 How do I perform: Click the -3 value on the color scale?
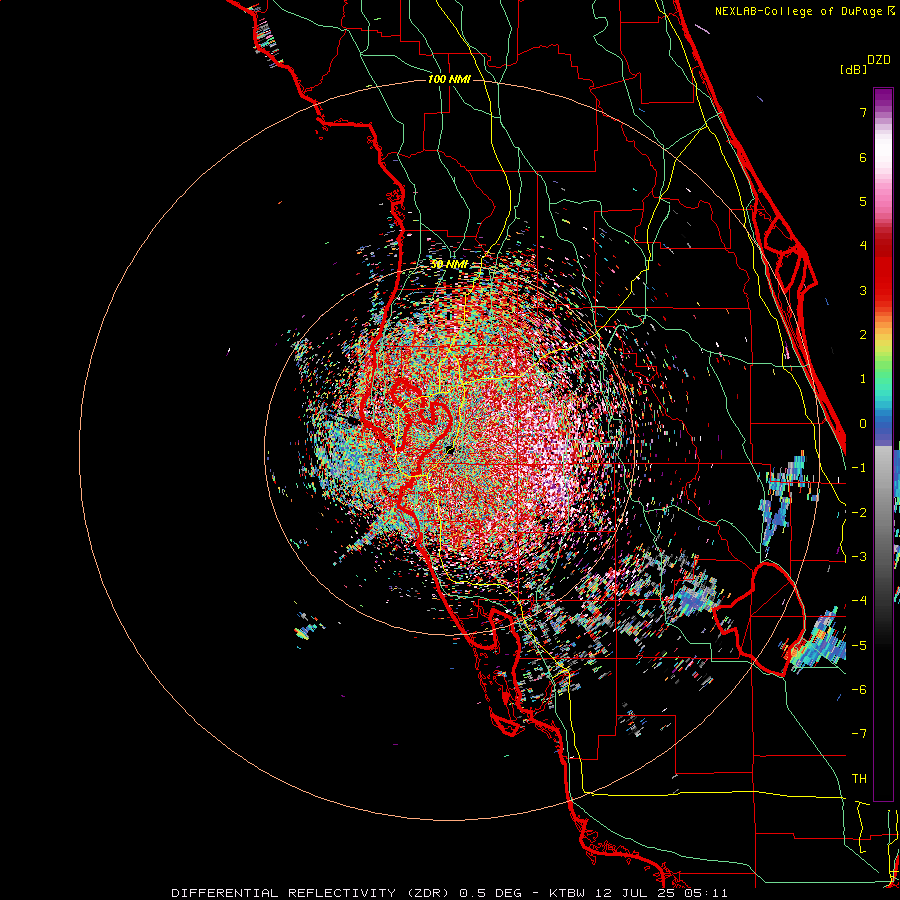859,557
